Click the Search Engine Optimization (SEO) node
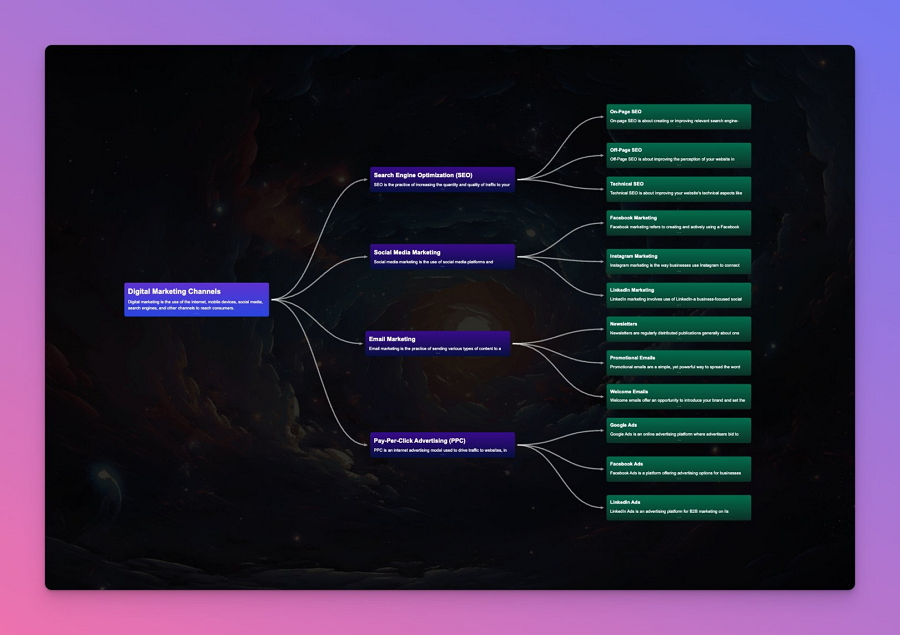 click(443, 180)
